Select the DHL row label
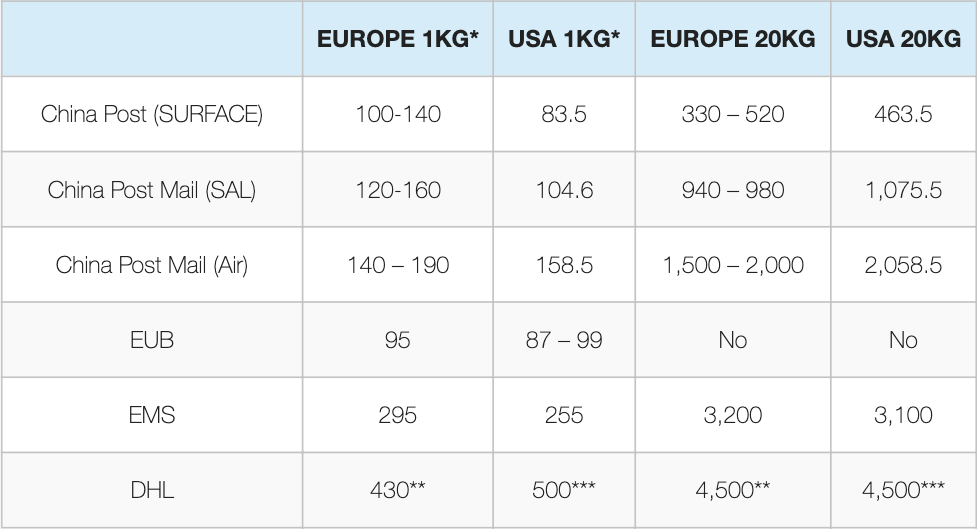Screen dimensions: 977x531 152,490
